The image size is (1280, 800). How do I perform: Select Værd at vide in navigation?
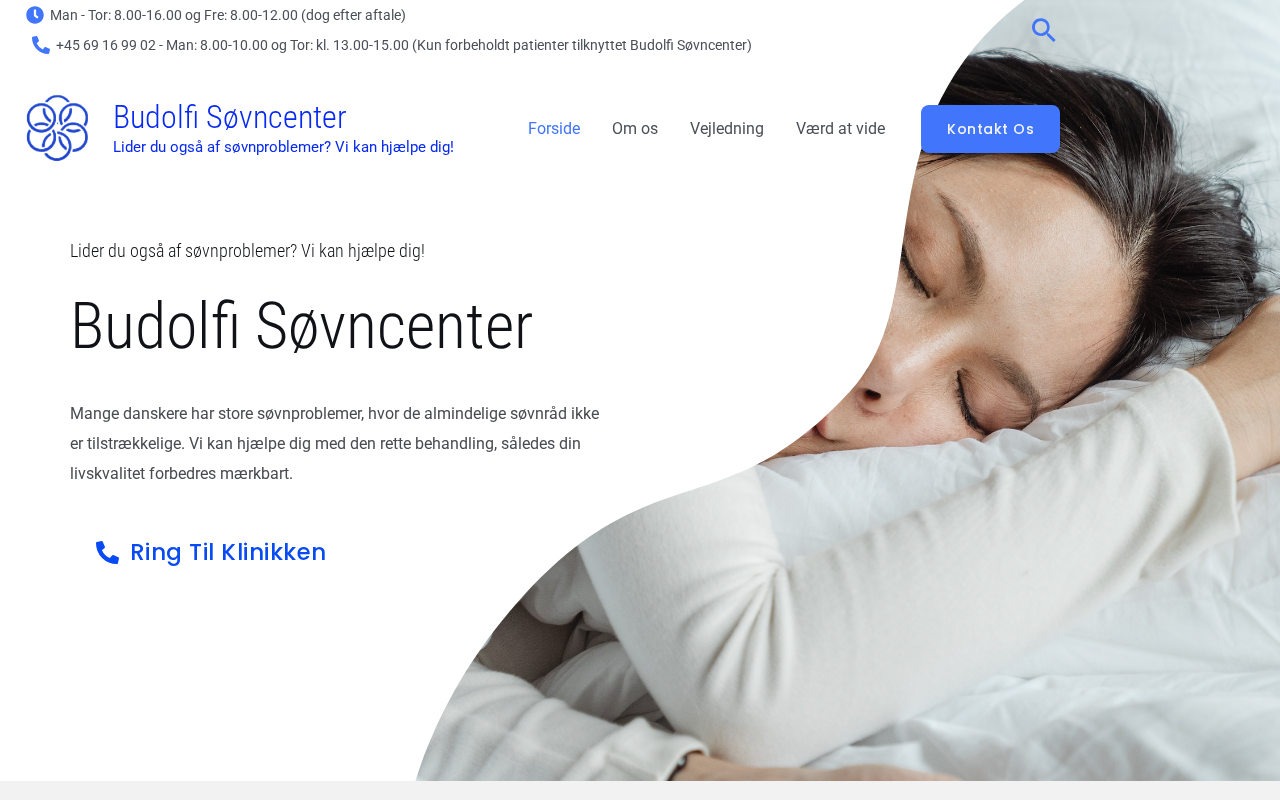tap(840, 129)
